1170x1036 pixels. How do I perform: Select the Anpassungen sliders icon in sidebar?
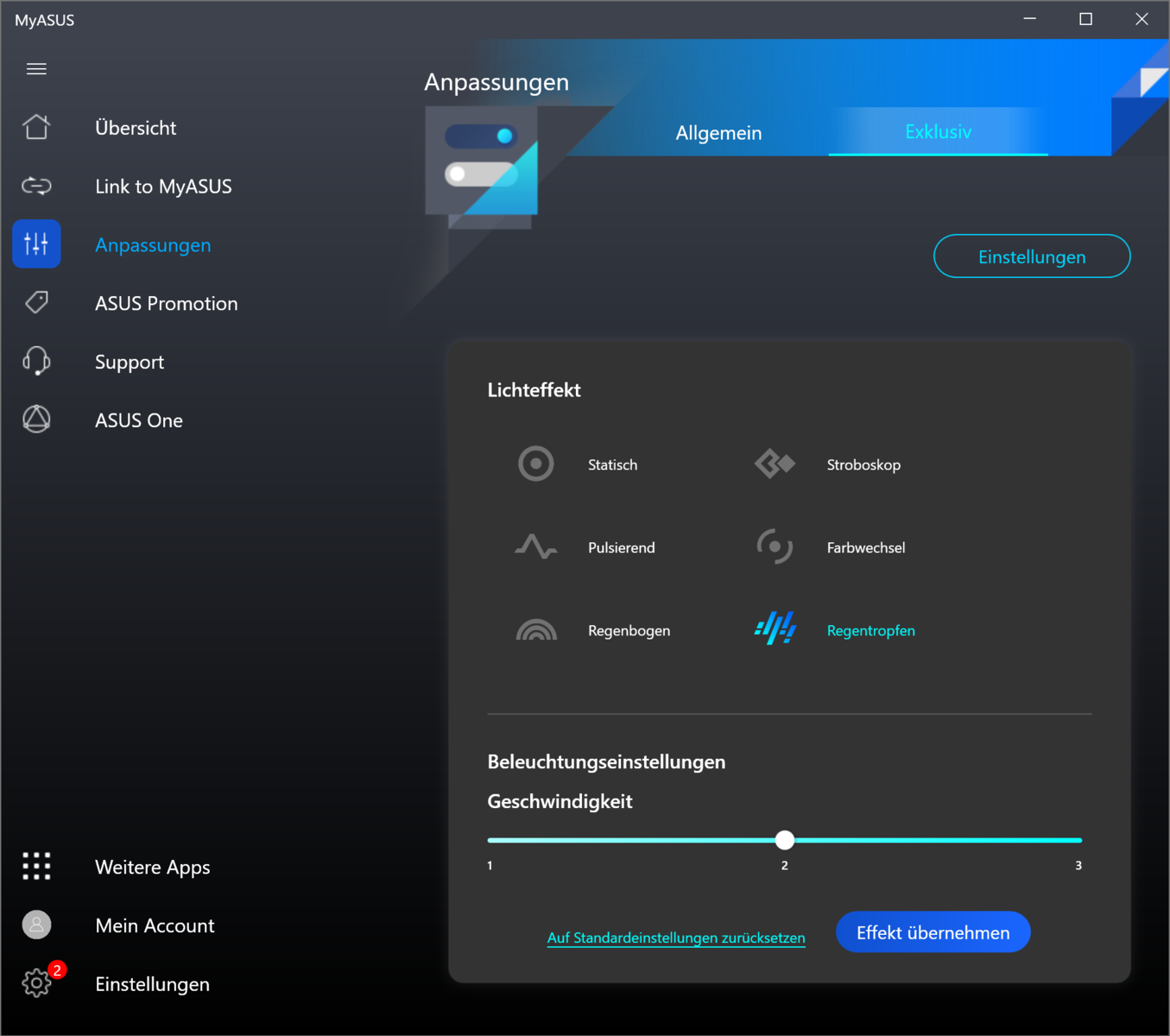(x=36, y=244)
